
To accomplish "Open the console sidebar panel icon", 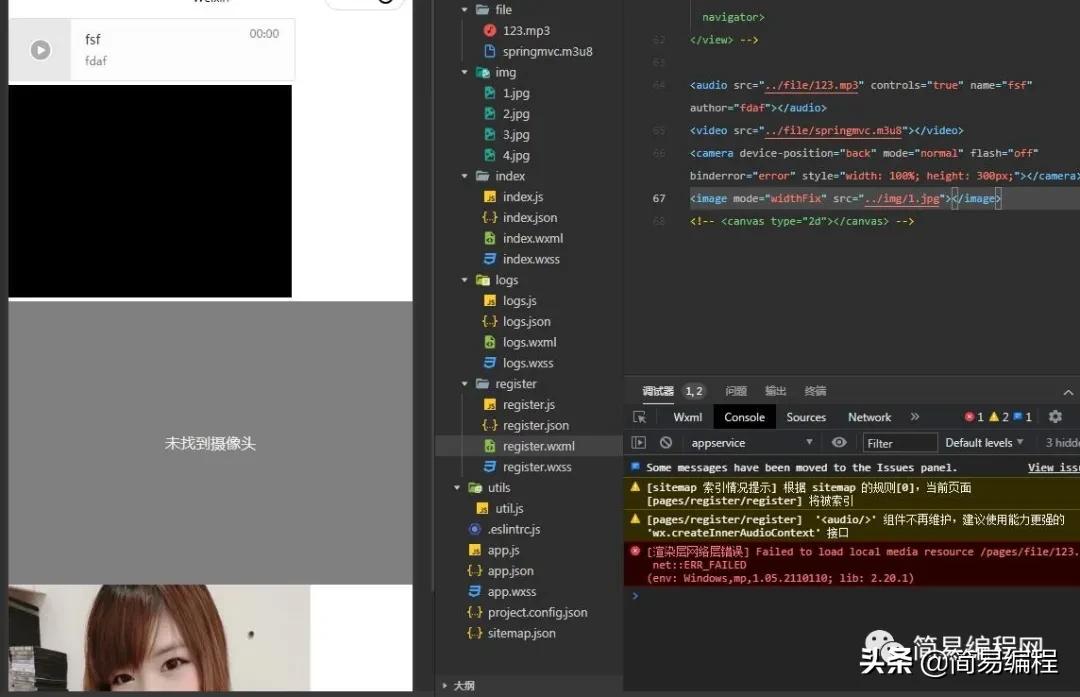I will pos(639,442).
